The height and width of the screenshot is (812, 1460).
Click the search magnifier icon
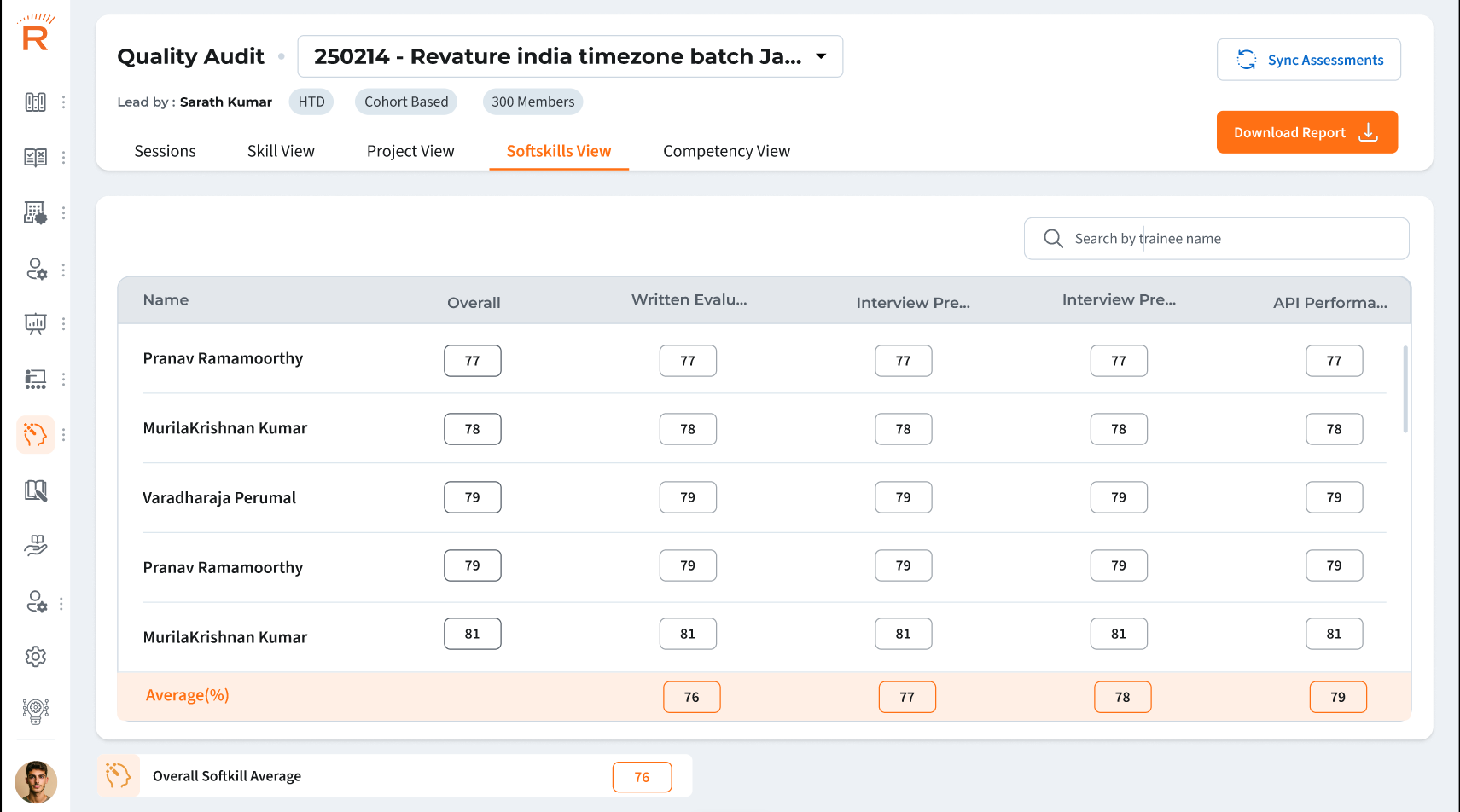coord(1053,239)
